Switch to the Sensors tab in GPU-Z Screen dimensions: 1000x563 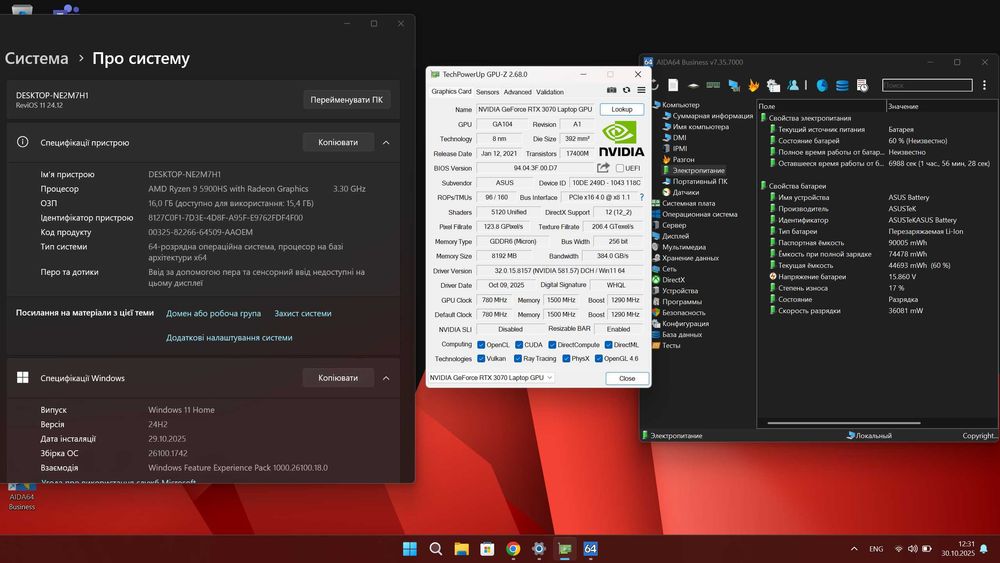pos(487,92)
